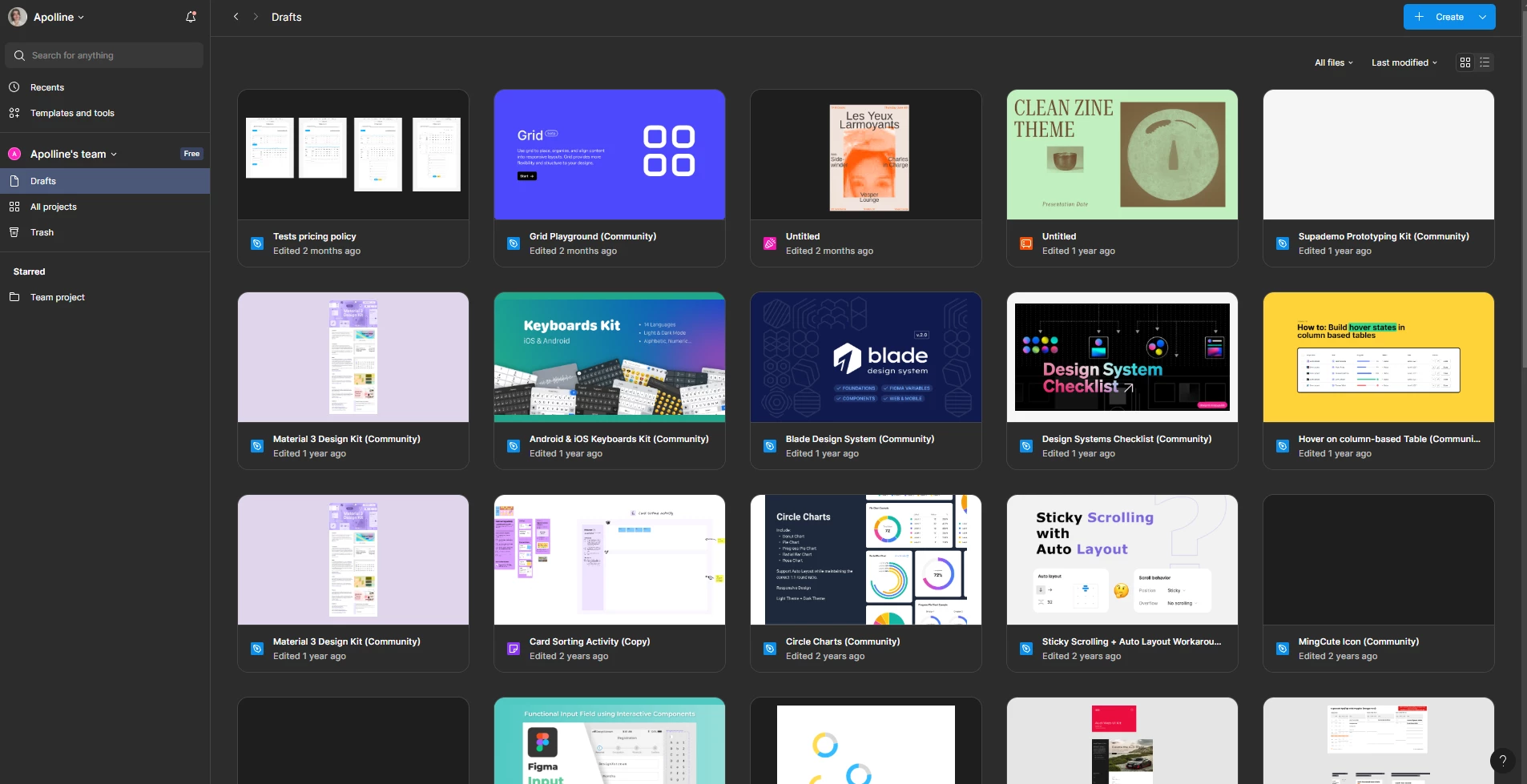
Task: Click Apolline user avatar picture
Action: pyautogui.click(x=18, y=17)
